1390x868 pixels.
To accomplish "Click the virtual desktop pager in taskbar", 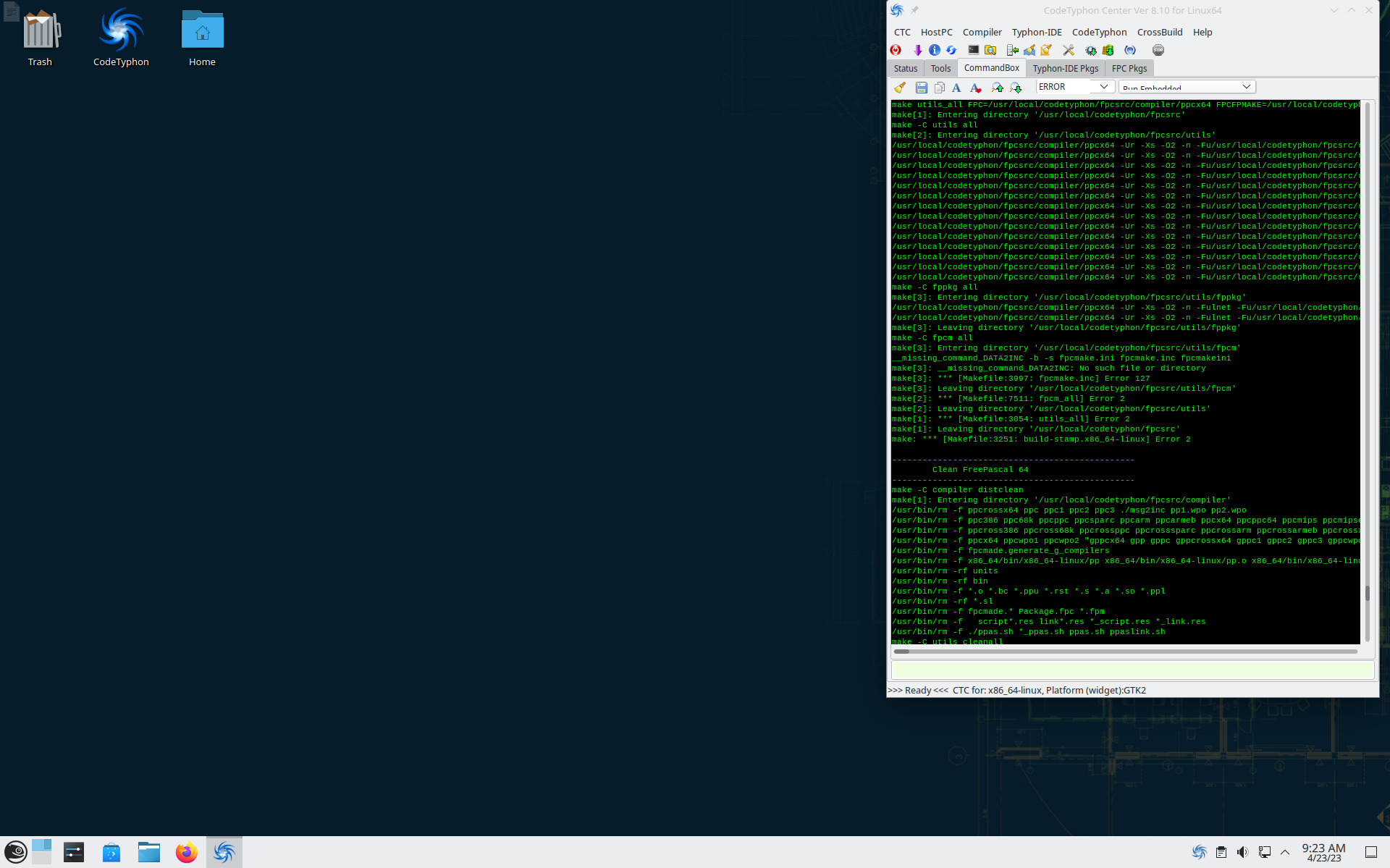I will click(x=41, y=852).
